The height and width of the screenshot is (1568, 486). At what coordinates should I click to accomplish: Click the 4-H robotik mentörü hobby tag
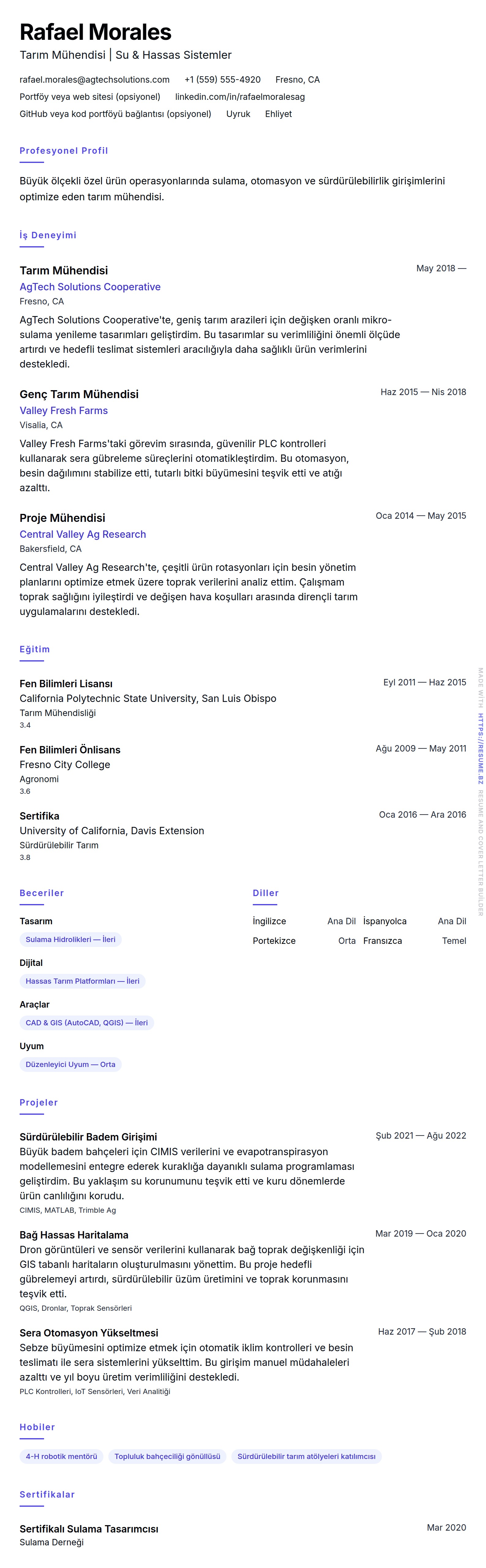click(x=62, y=1456)
